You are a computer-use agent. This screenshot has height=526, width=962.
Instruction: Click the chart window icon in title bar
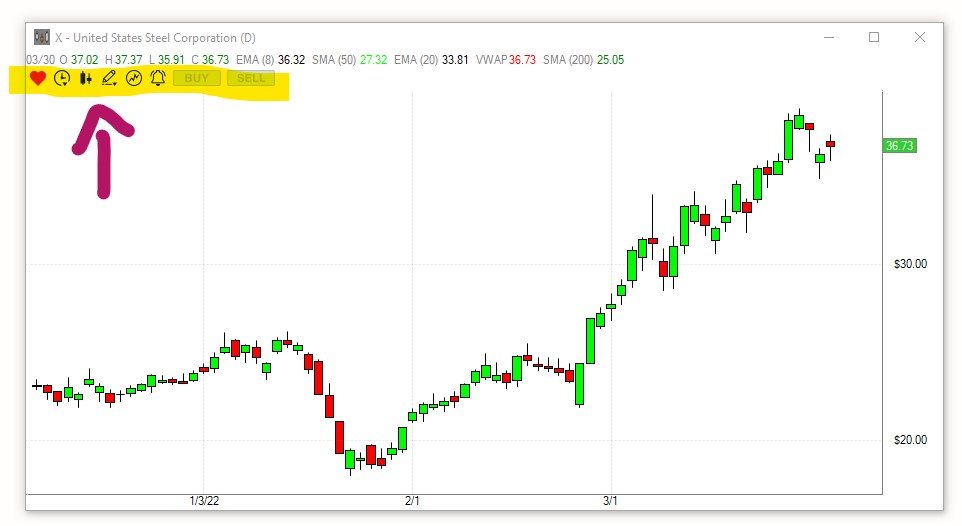[x=41, y=37]
